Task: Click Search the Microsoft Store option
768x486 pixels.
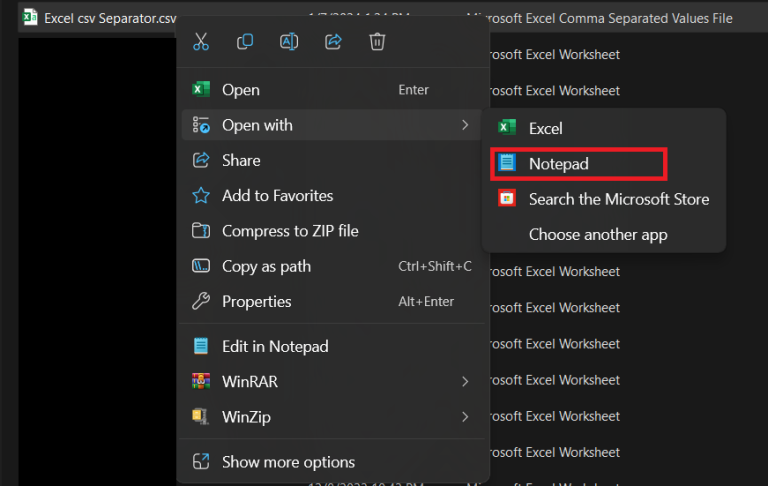Action: click(x=618, y=199)
